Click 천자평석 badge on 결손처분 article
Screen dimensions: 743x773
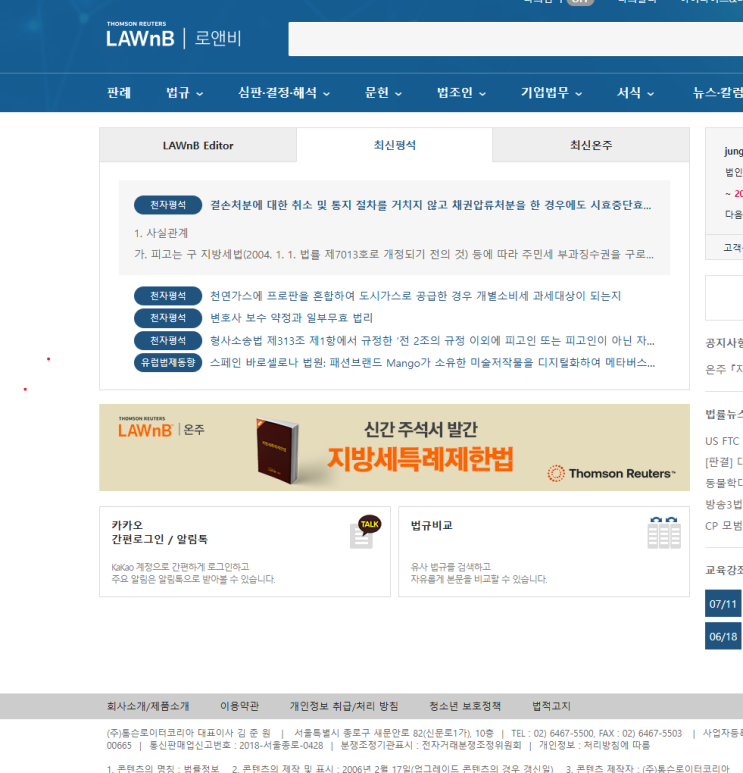click(x=168, y=205)
